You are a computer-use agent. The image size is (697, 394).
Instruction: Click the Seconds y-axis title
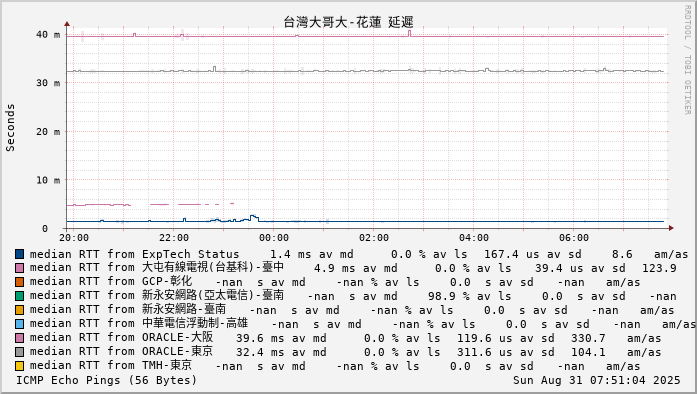pyautogui.click(x=10, y=128)
